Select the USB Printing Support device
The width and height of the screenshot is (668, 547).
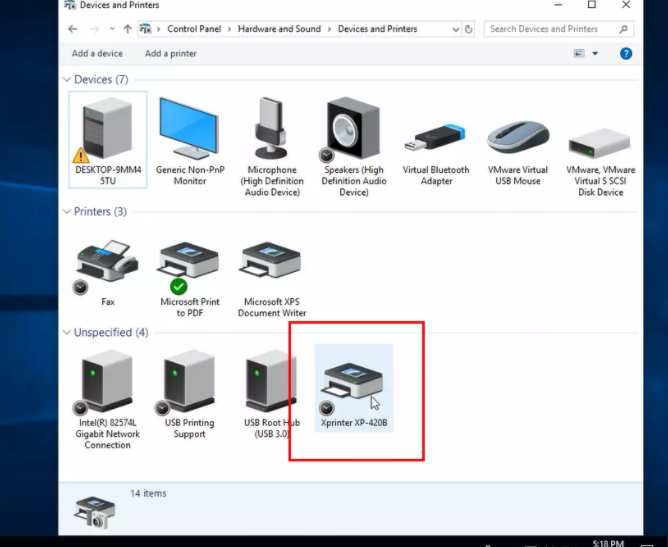tap(190, 394)
